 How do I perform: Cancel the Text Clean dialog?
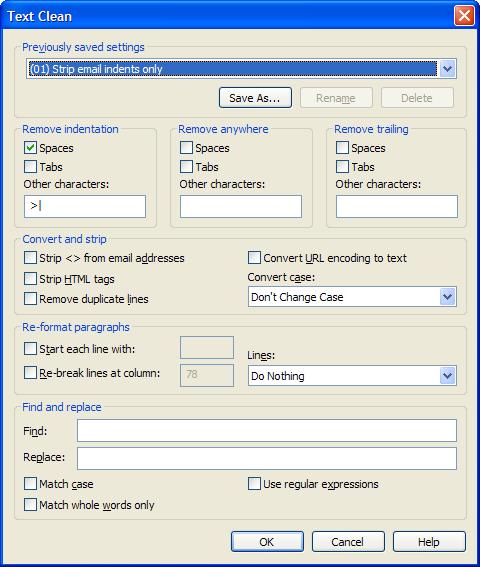[348, 542]
